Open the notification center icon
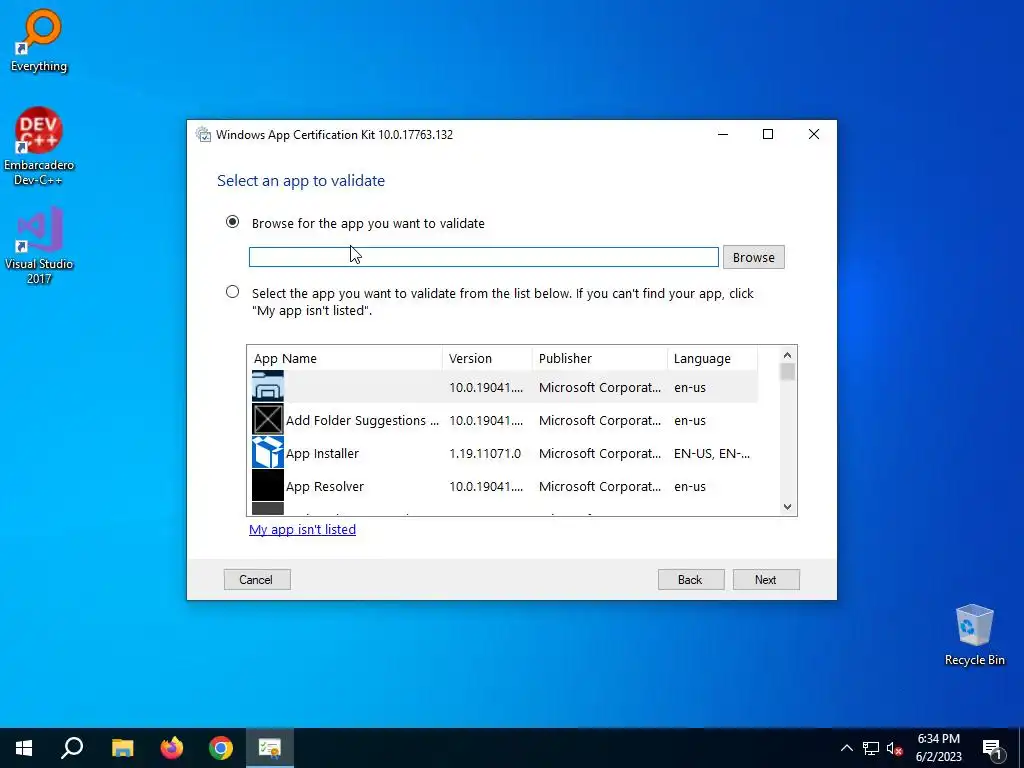This screenshot has height=768, width=1024. (x=993, y=749)
